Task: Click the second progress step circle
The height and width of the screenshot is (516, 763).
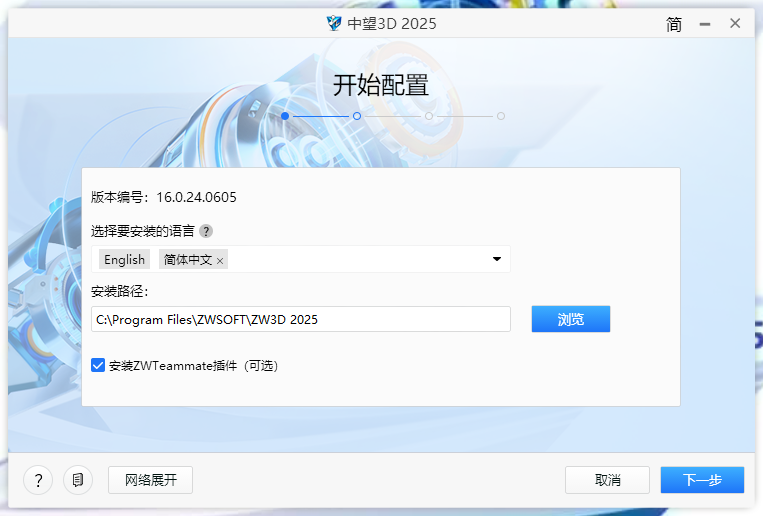Action: click(357, 116)
